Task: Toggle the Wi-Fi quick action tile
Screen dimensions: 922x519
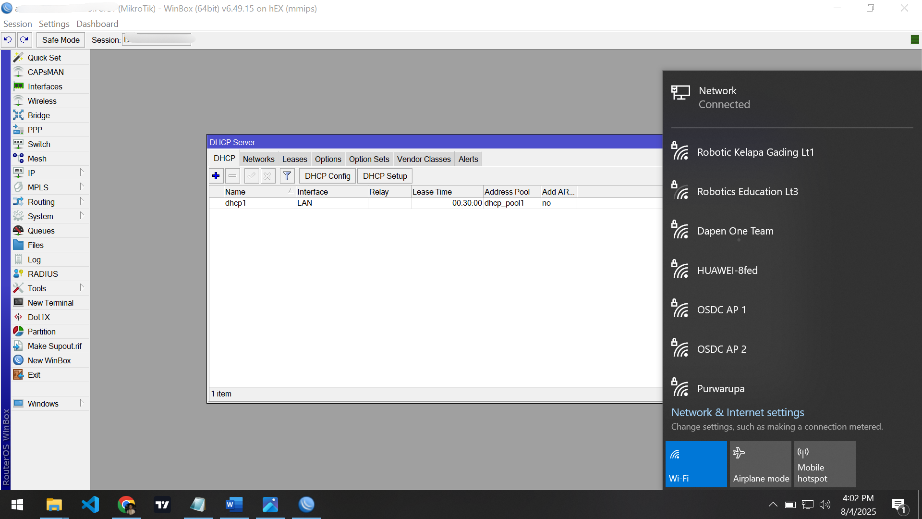Action: 696,464
